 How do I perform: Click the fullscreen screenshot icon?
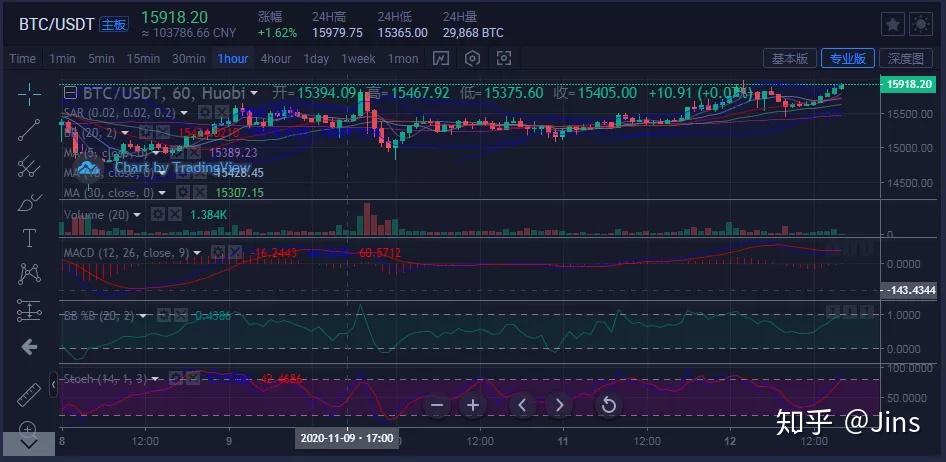pos(504,59)
